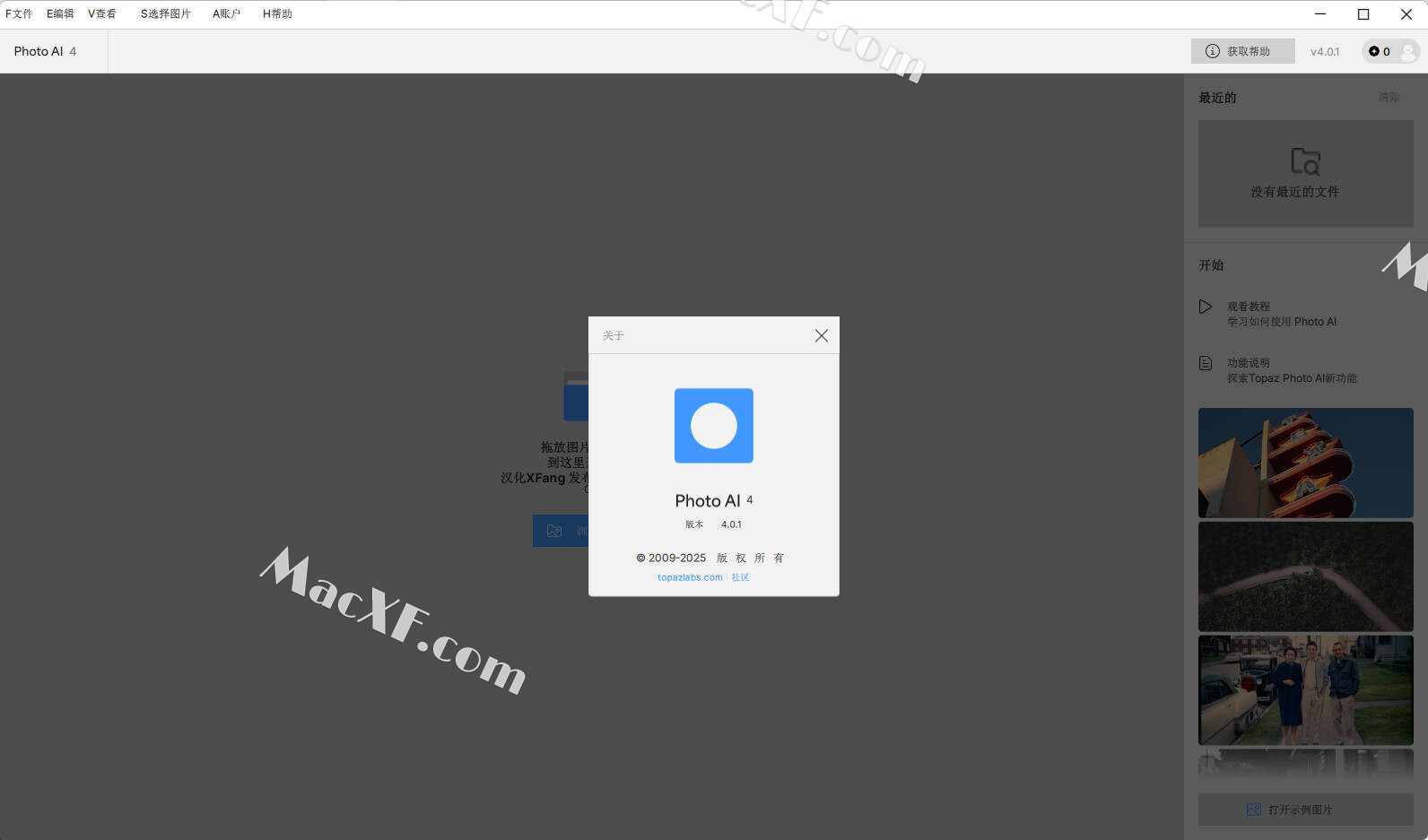Open the H帮助 menu
The height and width of the screenshot is (840, 1428).
click(277, 13)
